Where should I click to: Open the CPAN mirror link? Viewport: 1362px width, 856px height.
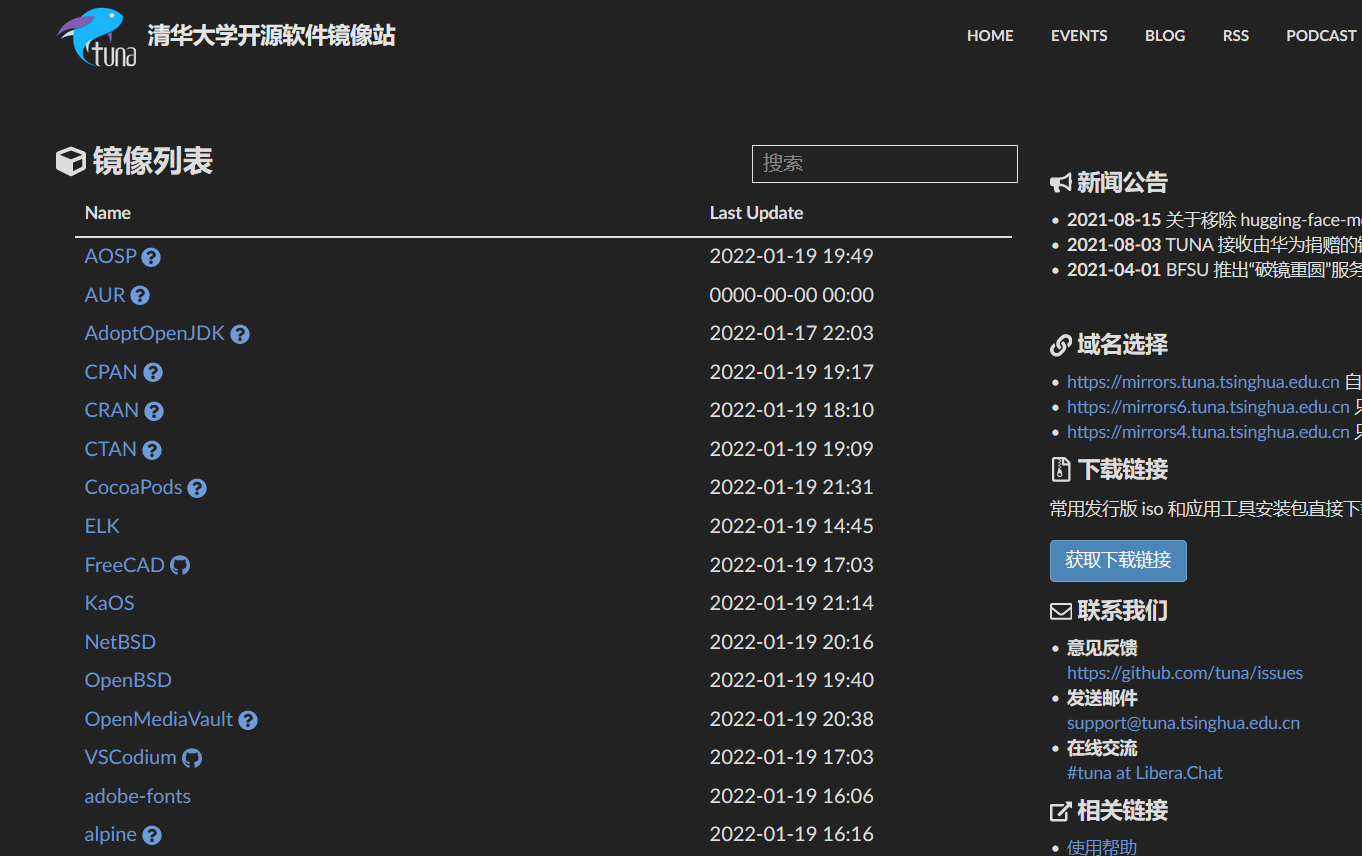(111, 372)
